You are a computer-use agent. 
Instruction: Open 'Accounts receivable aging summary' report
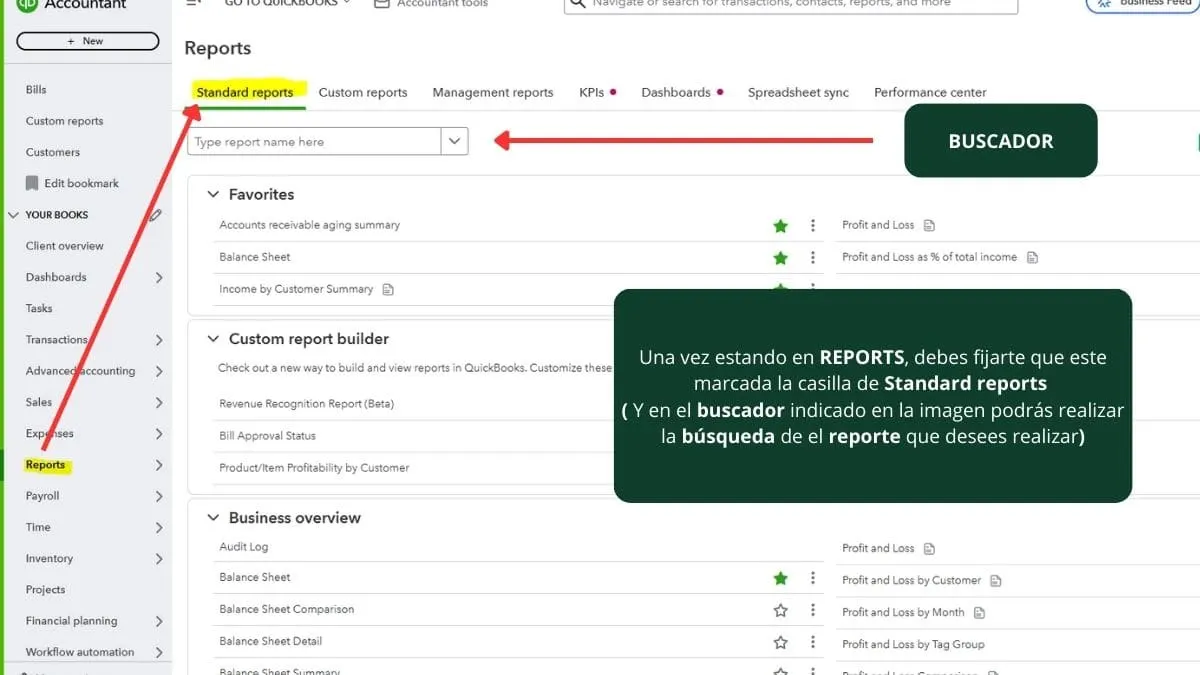pyautogui.click(x=309, y=225)
